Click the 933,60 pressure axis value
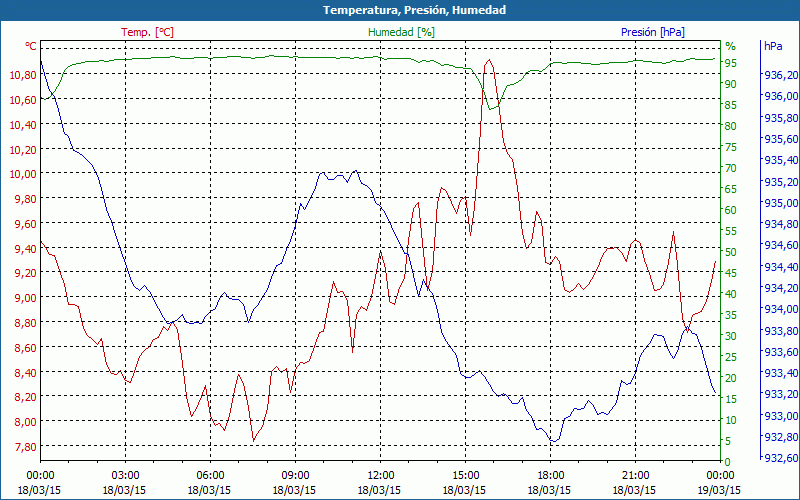800x500 pixels. [781, 352]
